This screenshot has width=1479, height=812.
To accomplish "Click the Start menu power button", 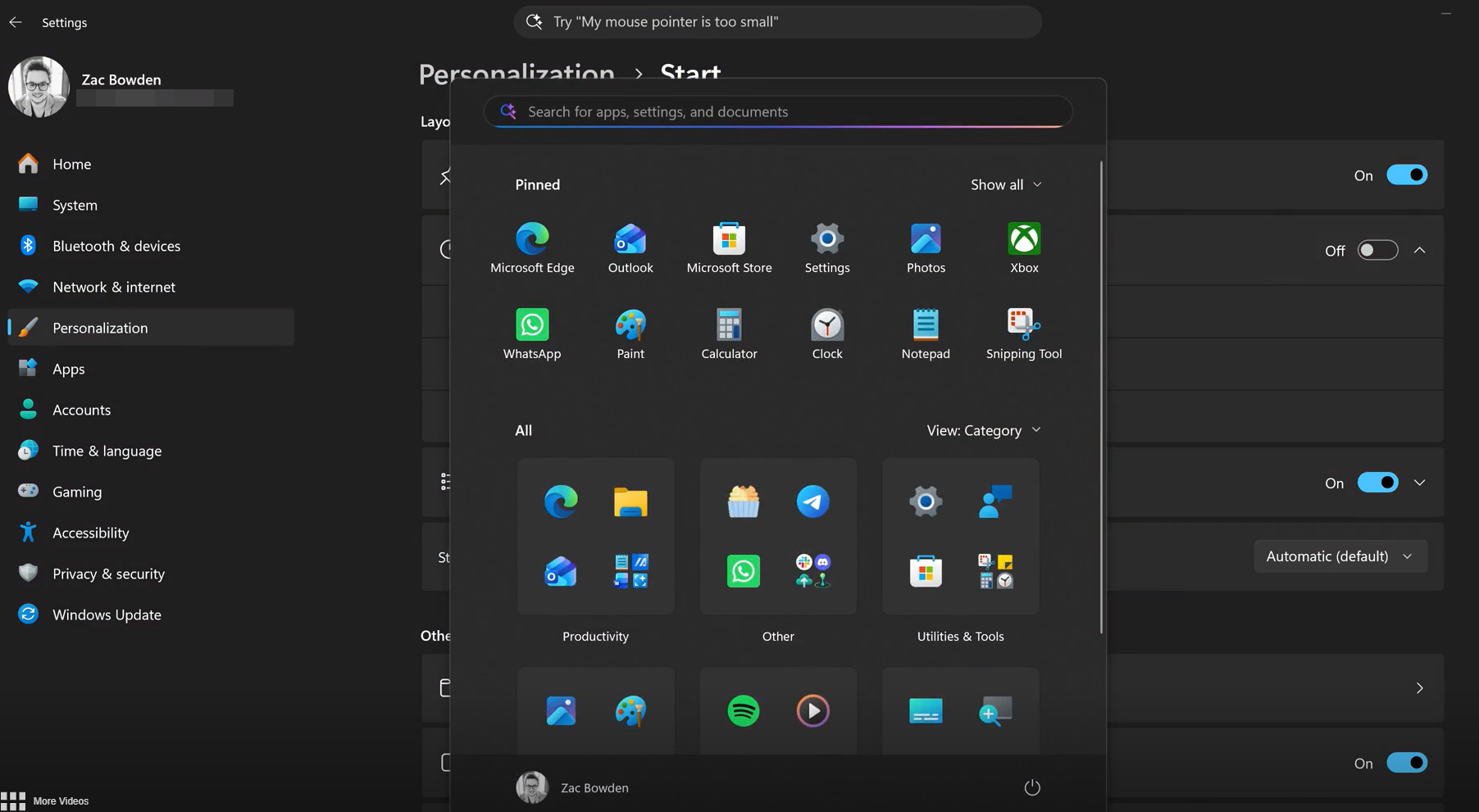I will pos(1032,787).
